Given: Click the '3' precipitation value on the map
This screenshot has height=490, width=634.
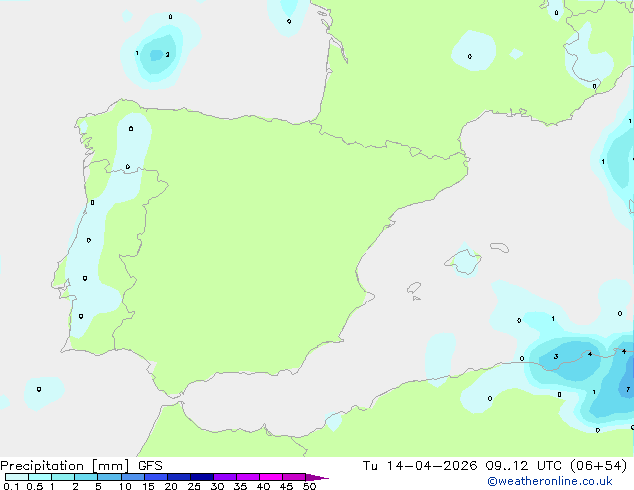Looking at the screenshot, I should 556,356.
